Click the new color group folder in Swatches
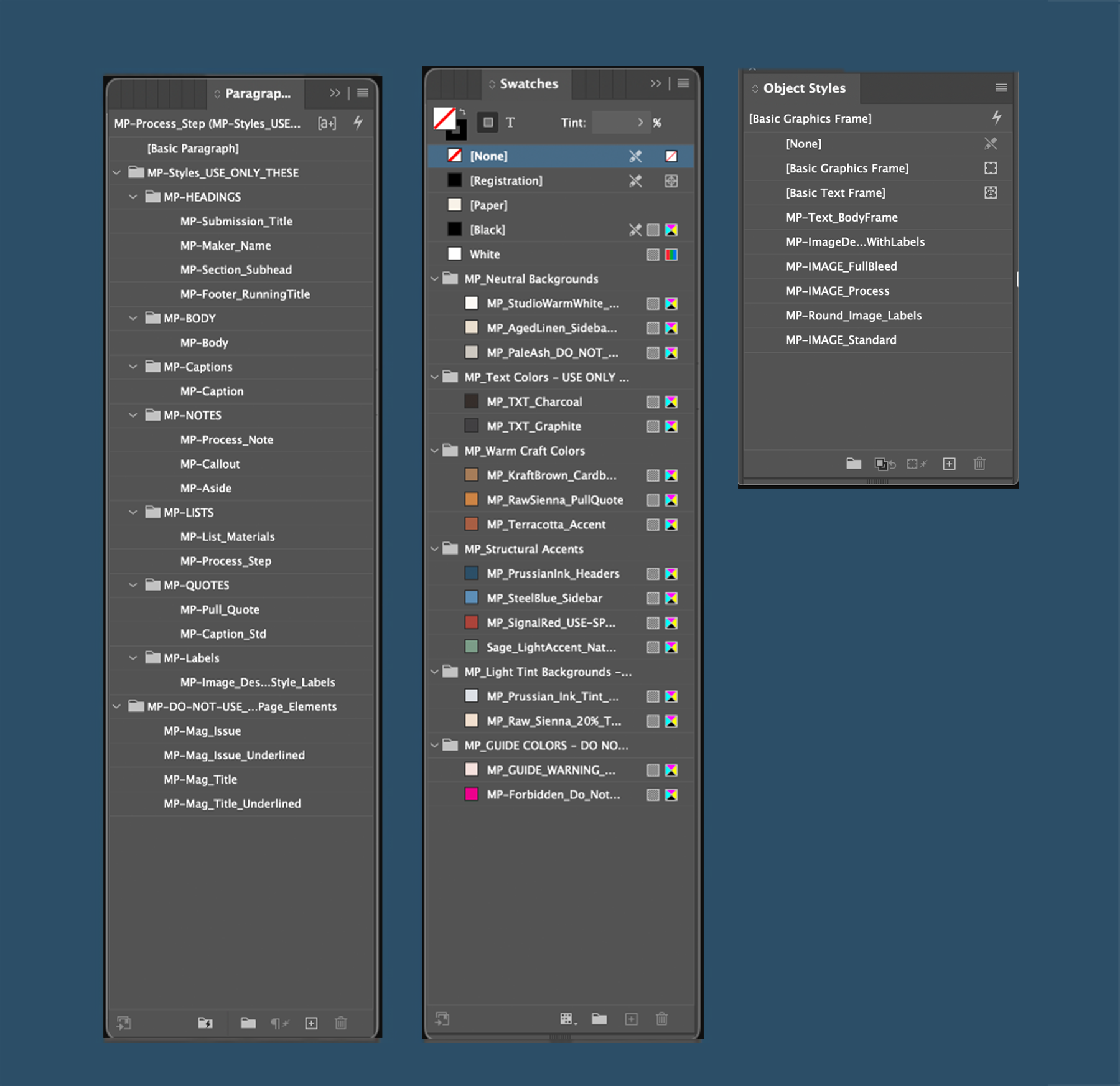 pyautogui.click(x=599, y=1019)
